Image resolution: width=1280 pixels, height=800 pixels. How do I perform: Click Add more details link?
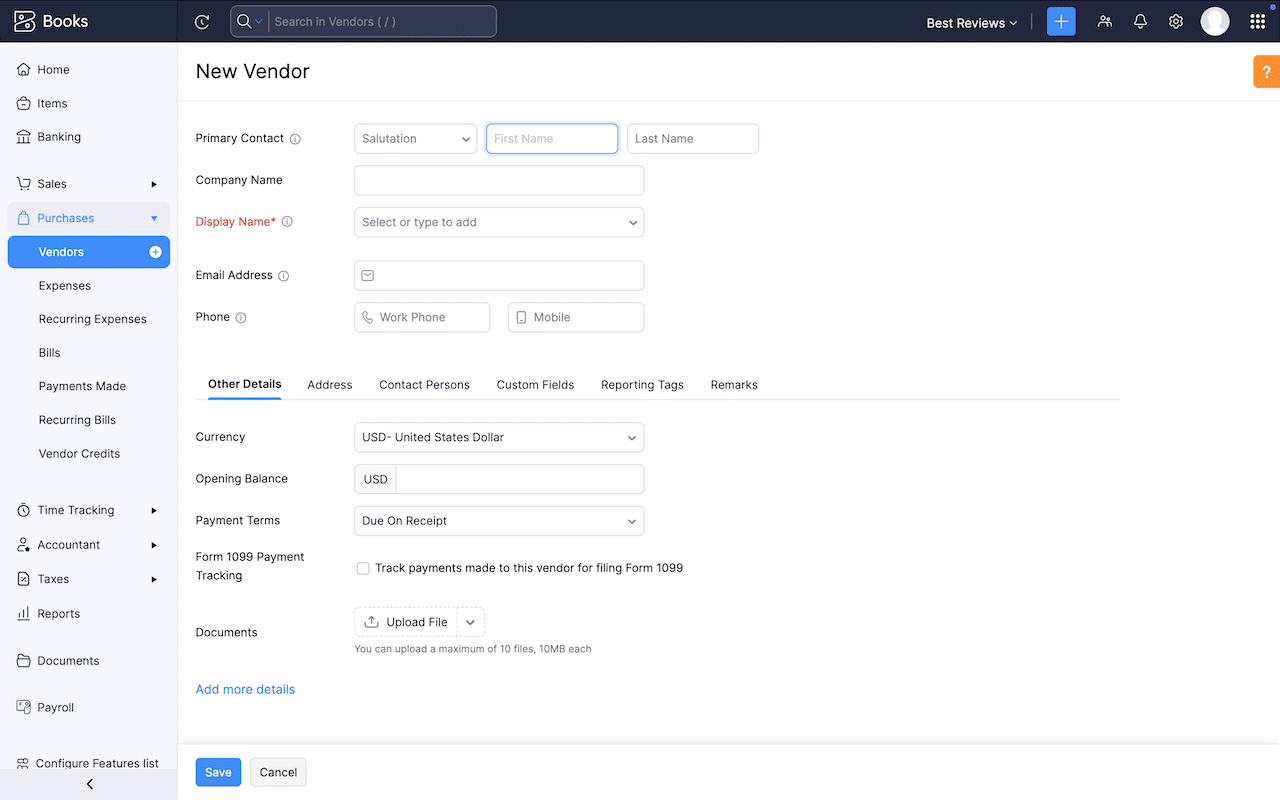(245, 689)
